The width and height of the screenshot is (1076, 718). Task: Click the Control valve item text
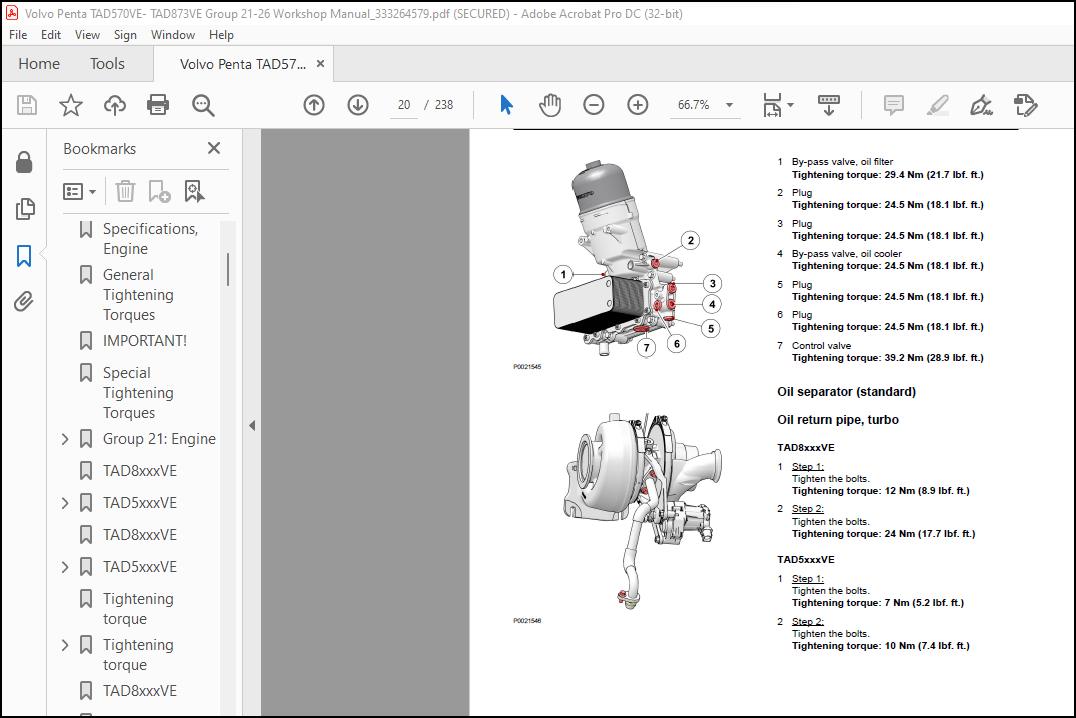821,346
